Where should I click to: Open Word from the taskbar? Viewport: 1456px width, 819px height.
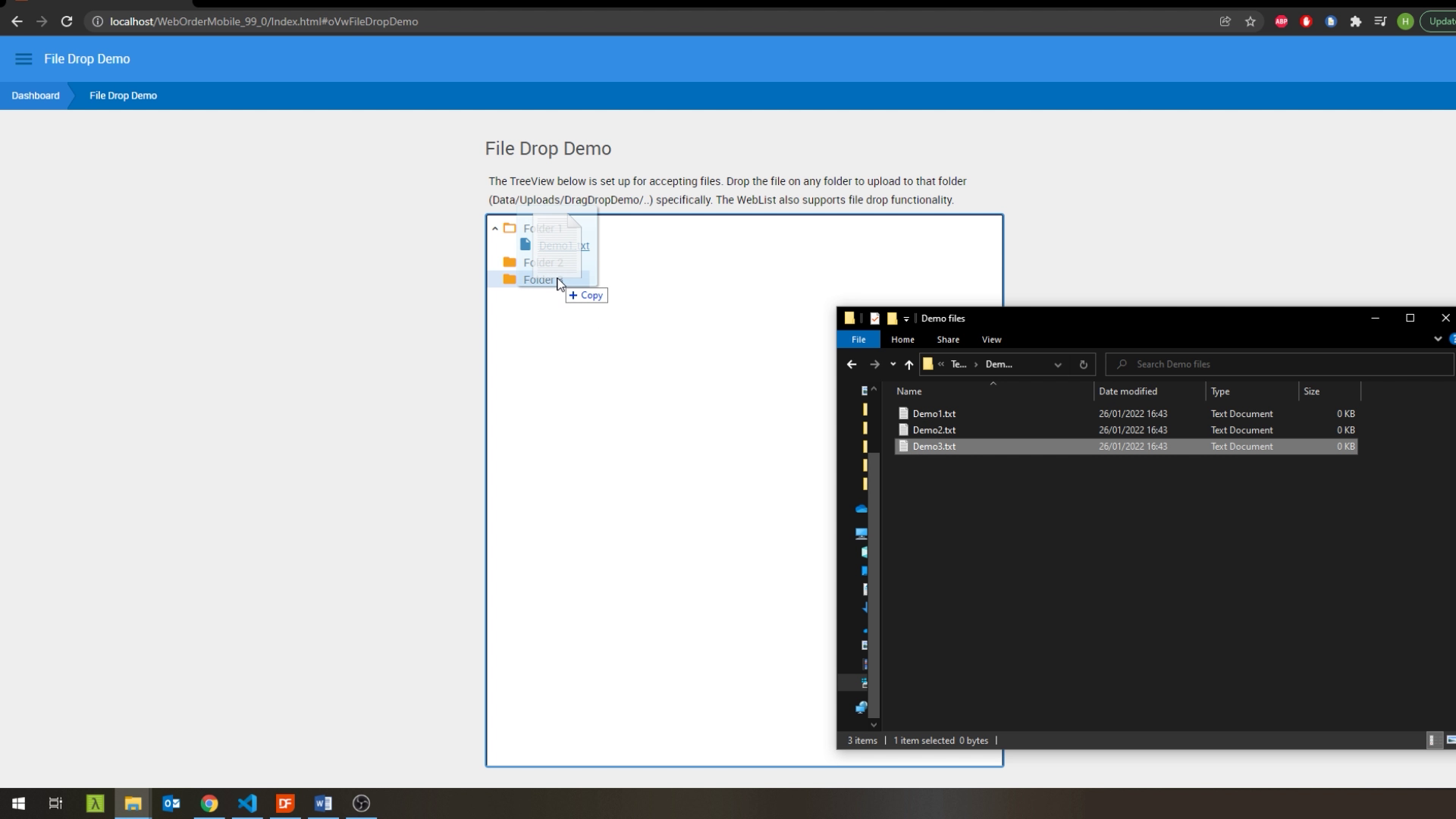point(323,803)
